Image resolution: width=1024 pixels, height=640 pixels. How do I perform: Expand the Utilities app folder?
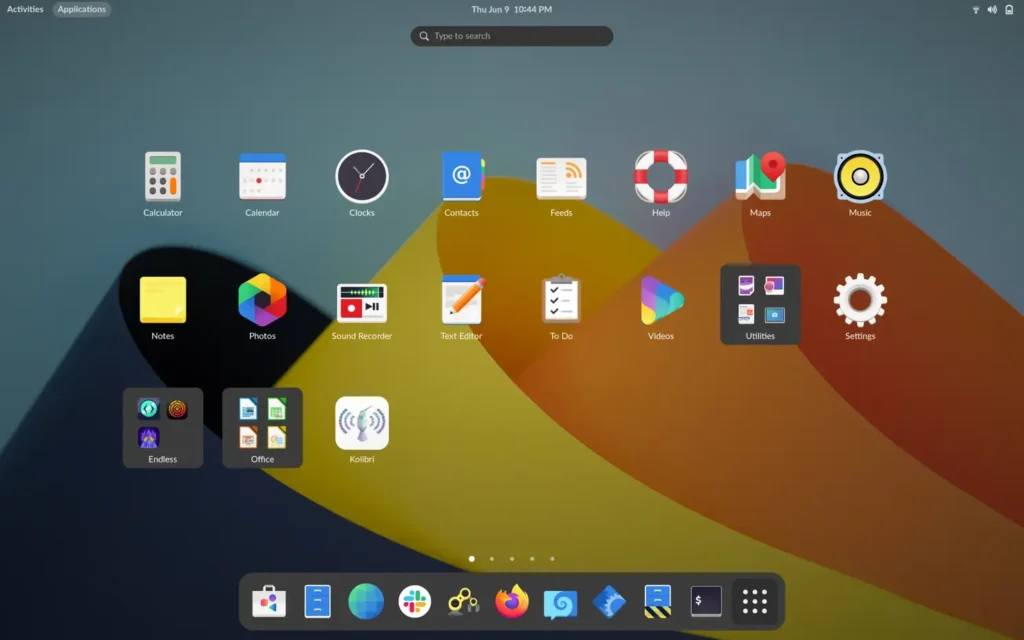point(760,304)
